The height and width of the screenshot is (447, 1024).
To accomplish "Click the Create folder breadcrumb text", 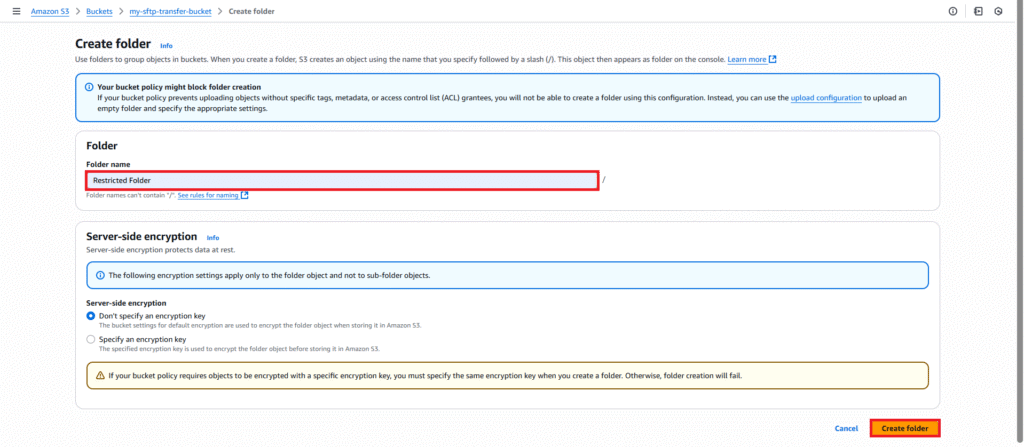I will (251, 12).
